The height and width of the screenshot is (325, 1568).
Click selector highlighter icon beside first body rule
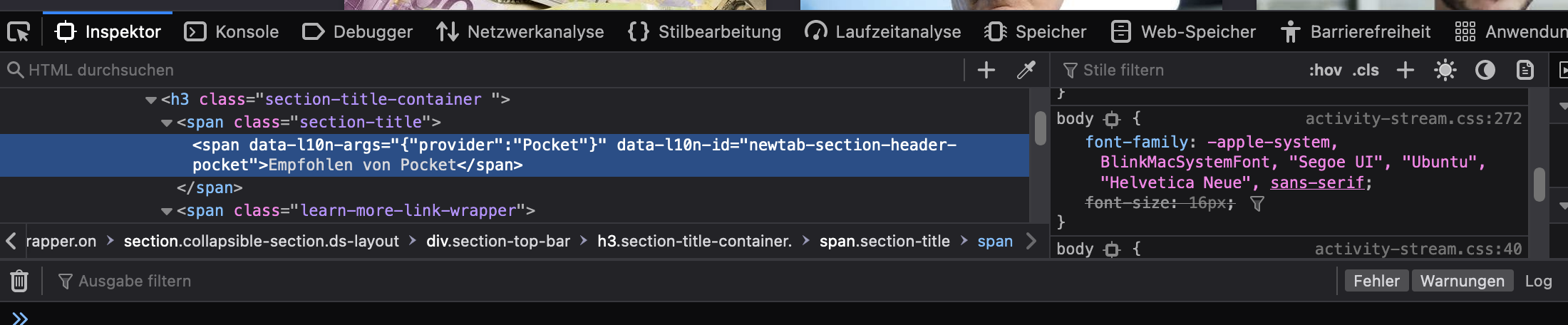pos(1113,119)
